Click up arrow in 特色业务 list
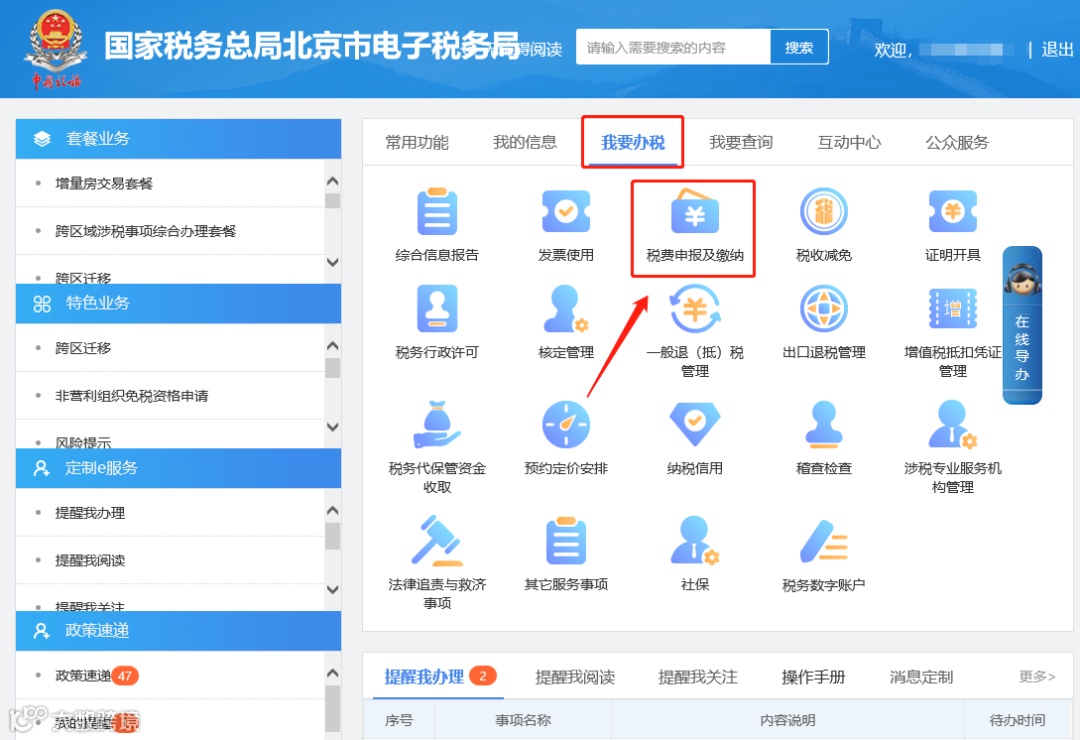1080x740 pixels. (x=333, y=345)
